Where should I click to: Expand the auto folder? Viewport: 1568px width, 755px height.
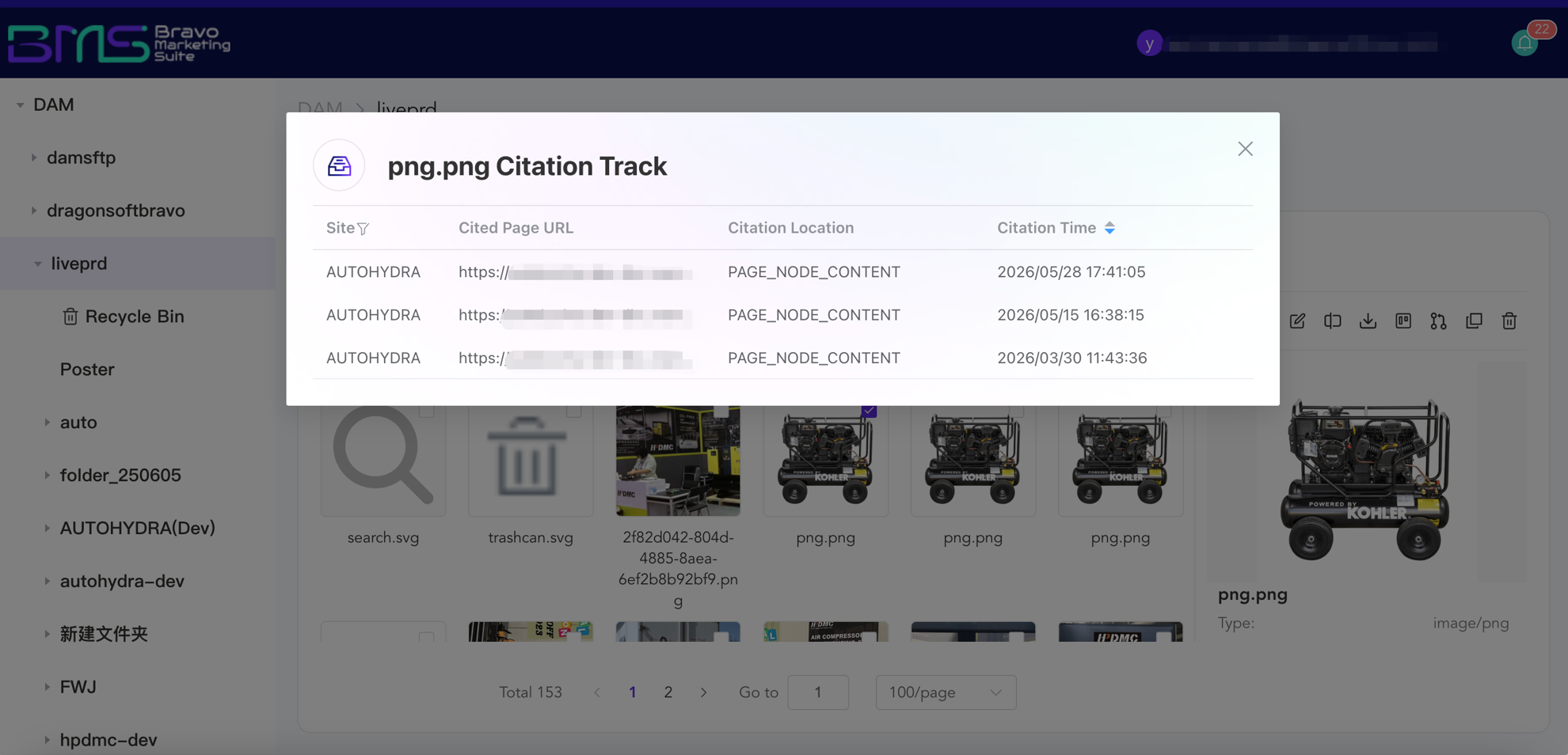pyautogui.click(x=48, y=422)
